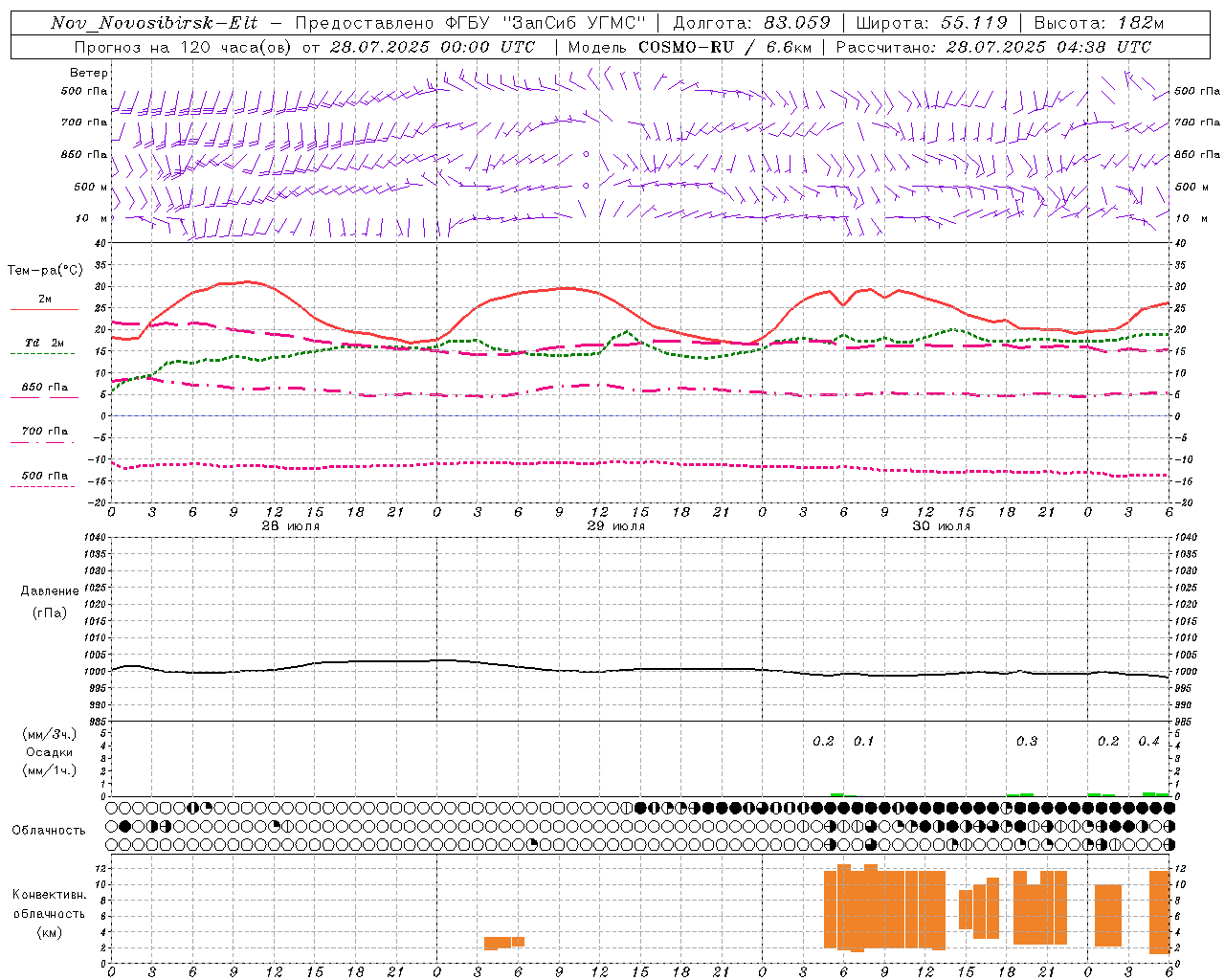Click the '500 м' label left of wind panel
The height and width of the screenshot is (980, 1225).
(91, 187)
